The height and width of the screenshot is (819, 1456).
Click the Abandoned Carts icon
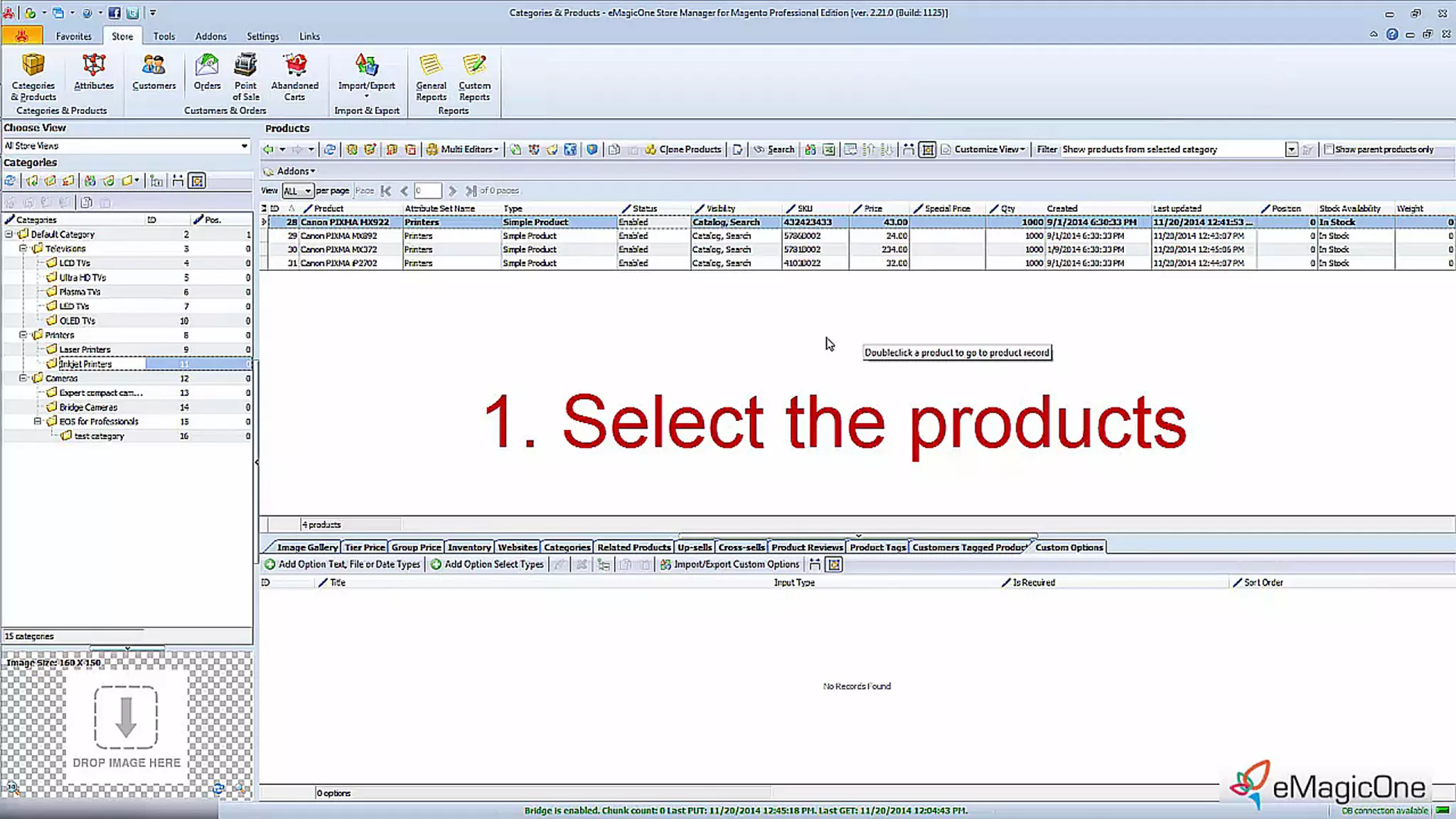294,75
